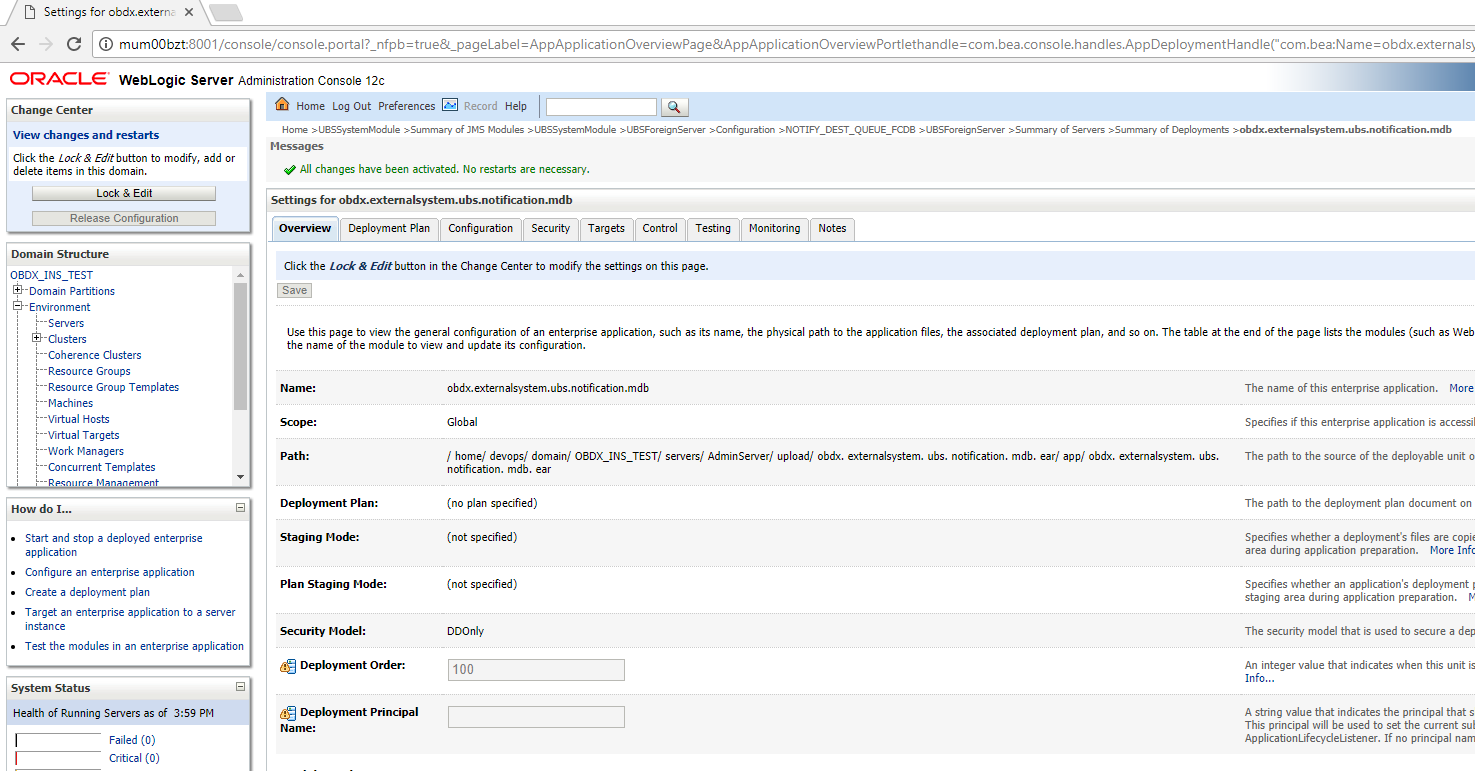1475x771 pixels.
Task: Collapse the Environment tree node
Action: point(17,306)
